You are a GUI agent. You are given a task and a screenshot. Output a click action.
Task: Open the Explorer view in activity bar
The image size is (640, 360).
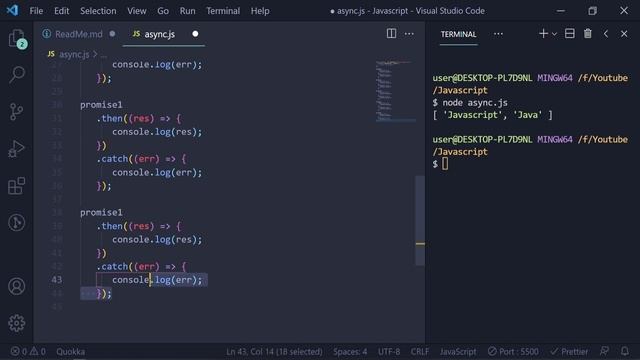pos(17,39)
